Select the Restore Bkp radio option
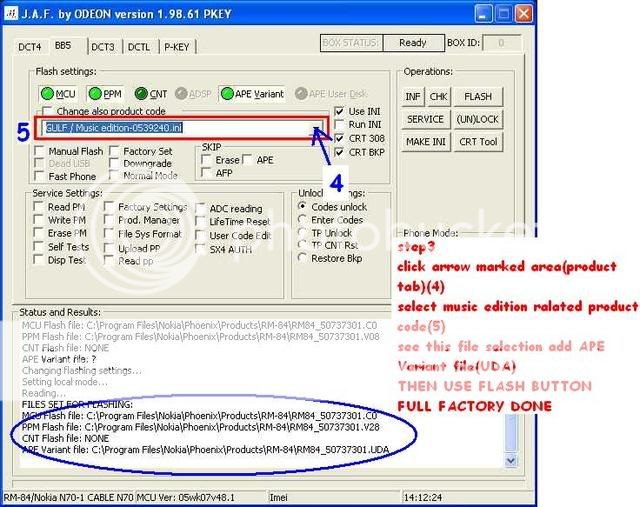This screenshot has width=640, height=507. click(302, 258)
